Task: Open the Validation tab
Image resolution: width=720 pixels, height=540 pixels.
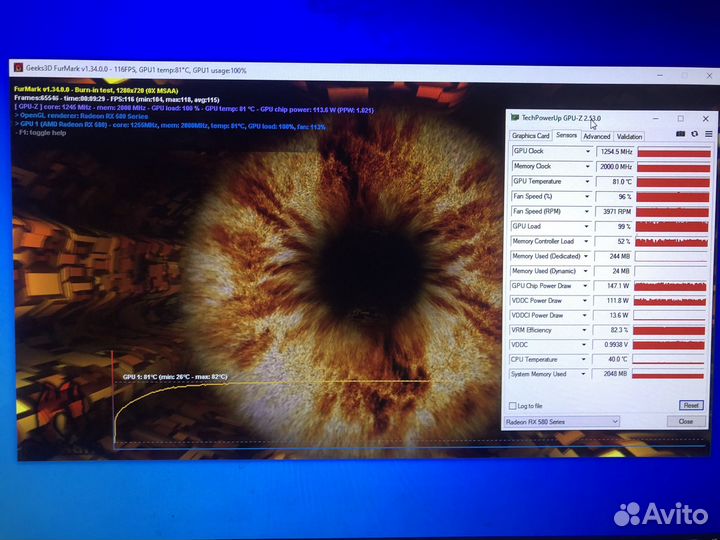Action: 629,136
